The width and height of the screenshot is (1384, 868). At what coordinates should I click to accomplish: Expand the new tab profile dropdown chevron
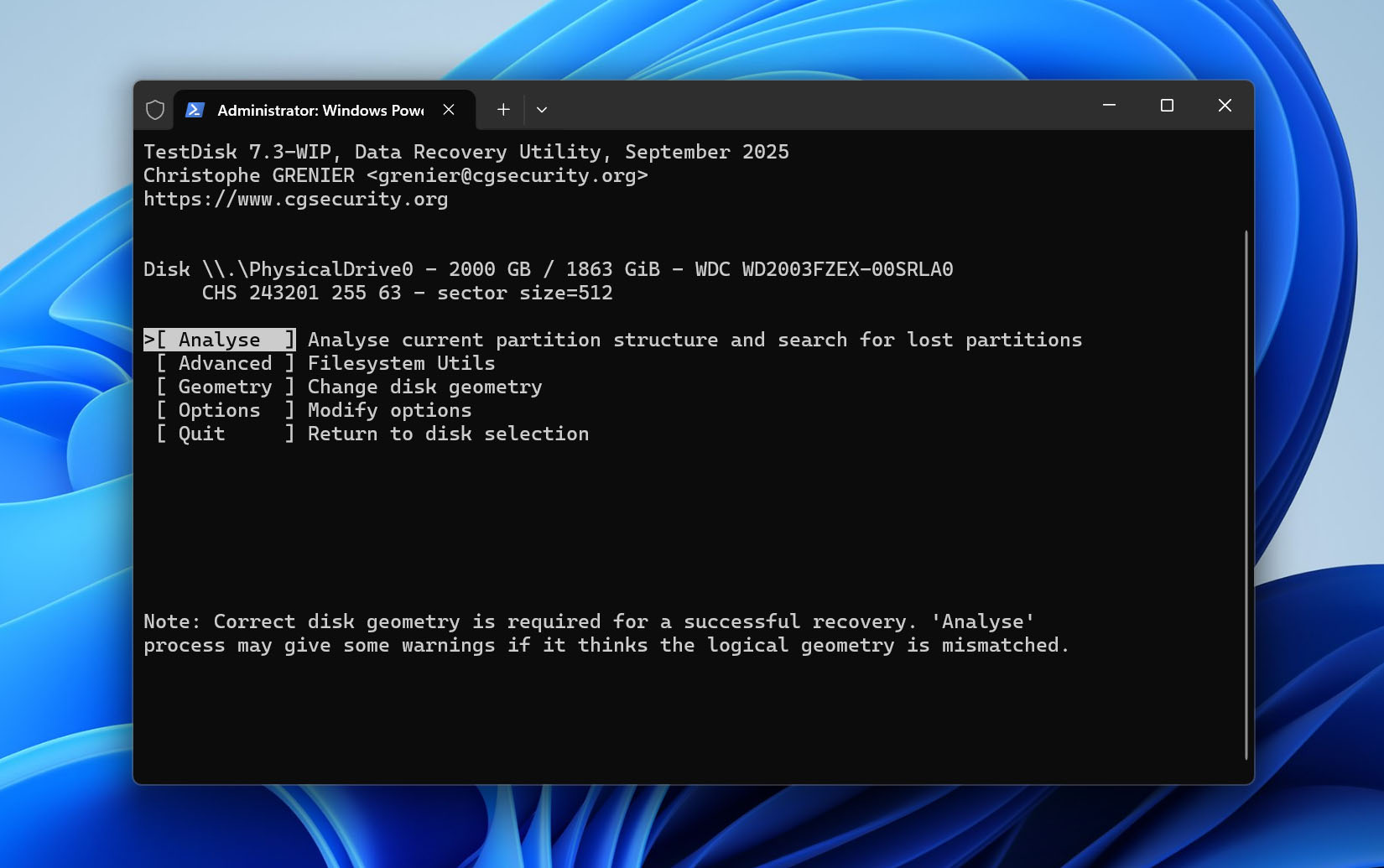pos(542,110)
